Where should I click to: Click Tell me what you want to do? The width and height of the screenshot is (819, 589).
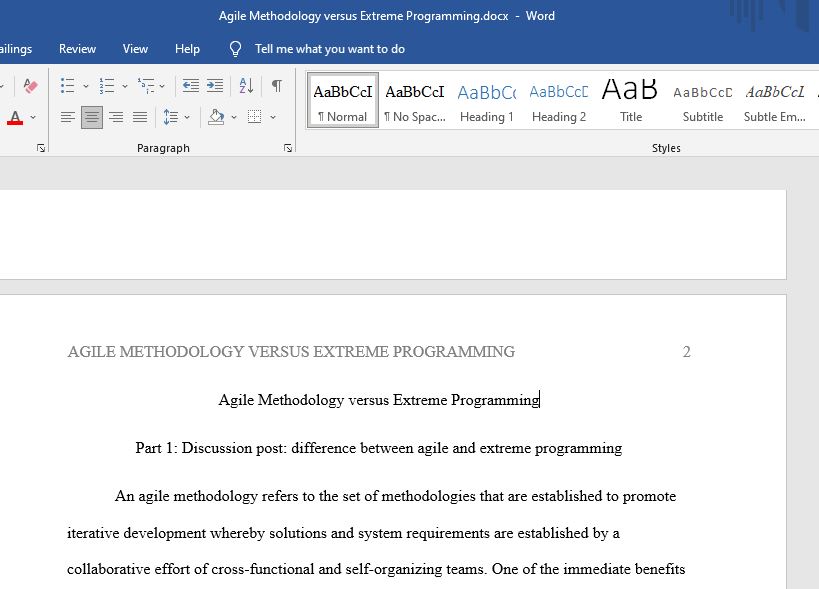coord(330,49)
